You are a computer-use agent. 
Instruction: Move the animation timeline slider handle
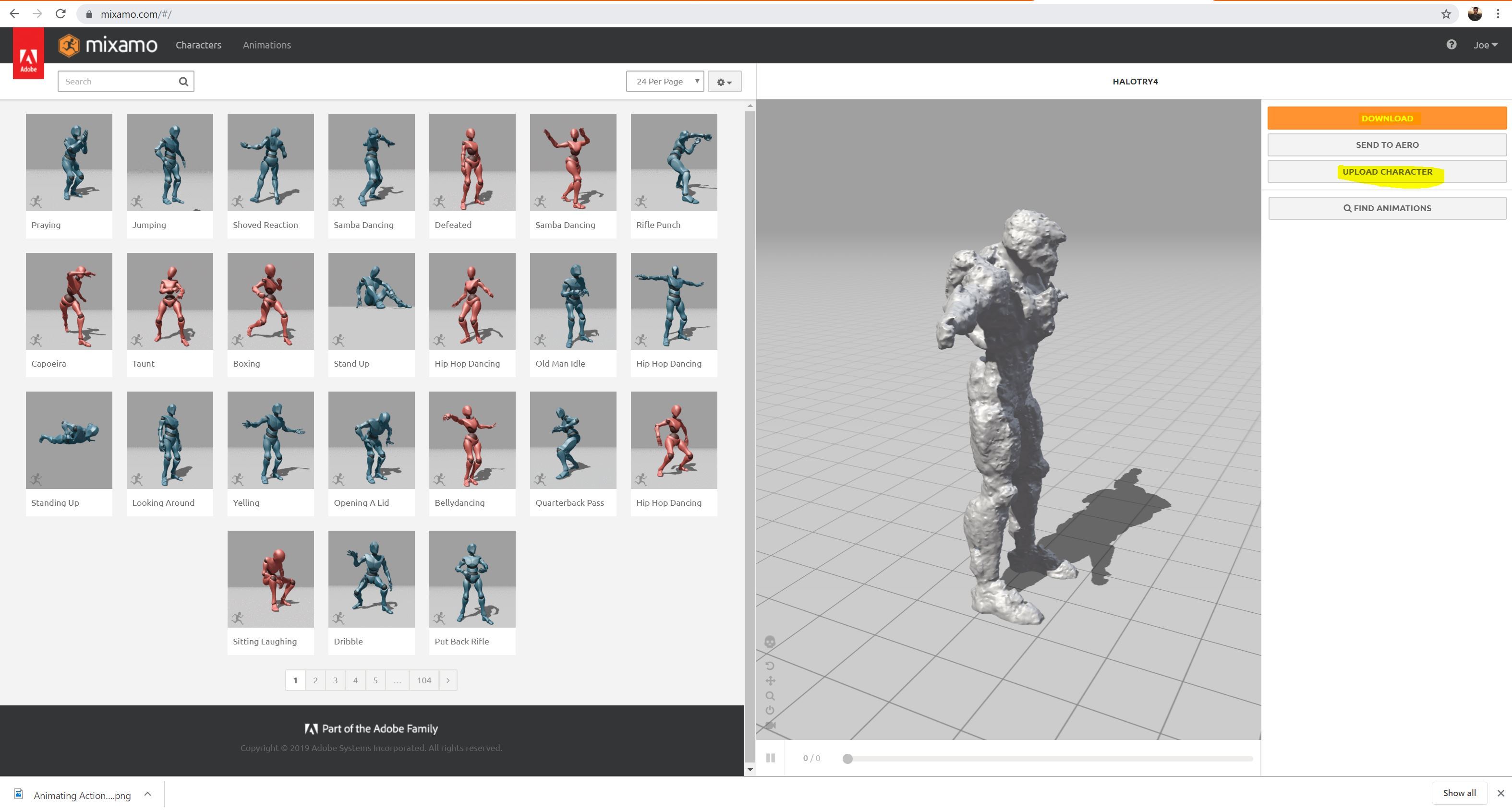point(847,758)
